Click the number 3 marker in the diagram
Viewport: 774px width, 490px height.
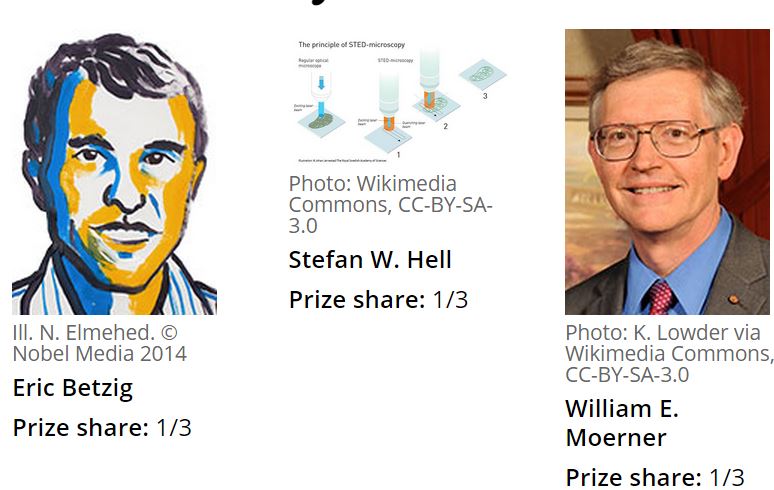[x=484, y=97]
